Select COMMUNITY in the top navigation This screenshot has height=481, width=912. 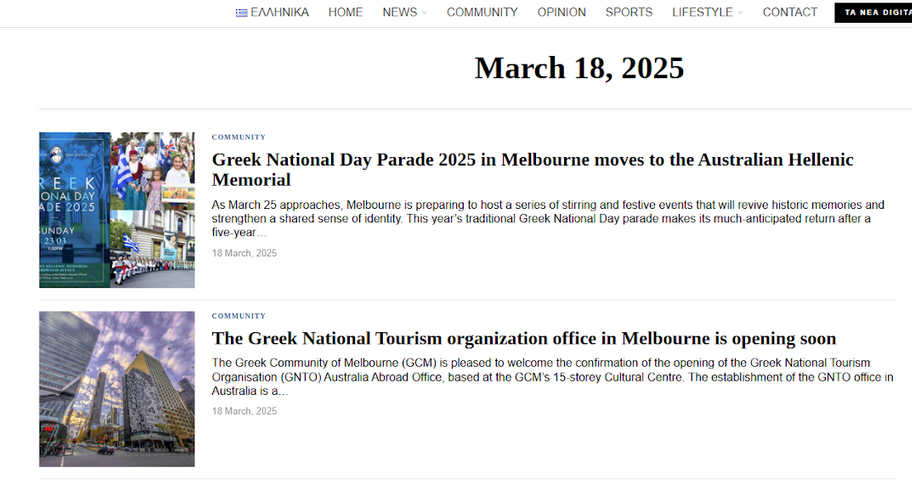[482, 13]
